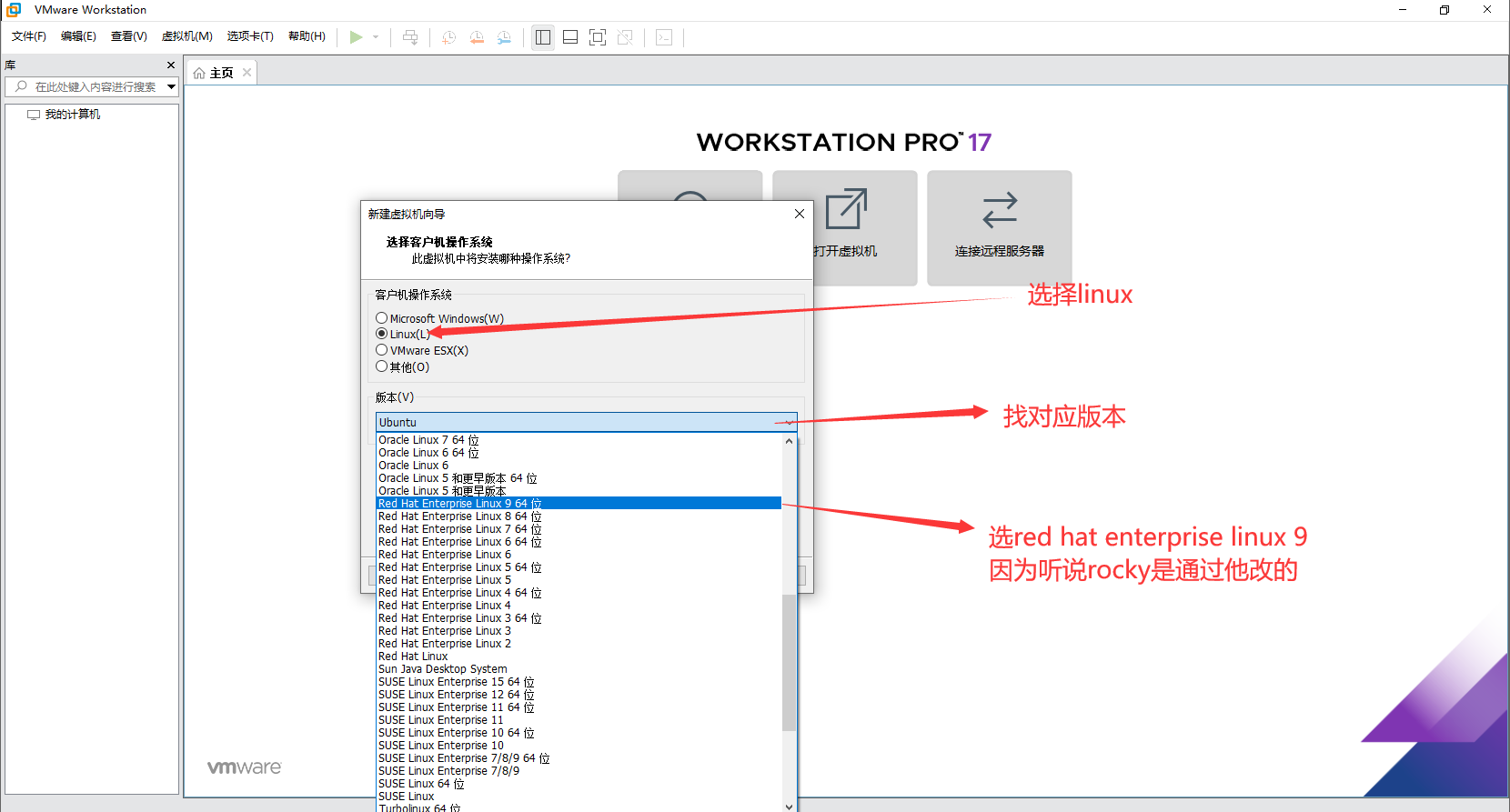Select the Linux(L) radio button
This screenshot has width=1510, height=812.
click(x=382, y=334)
